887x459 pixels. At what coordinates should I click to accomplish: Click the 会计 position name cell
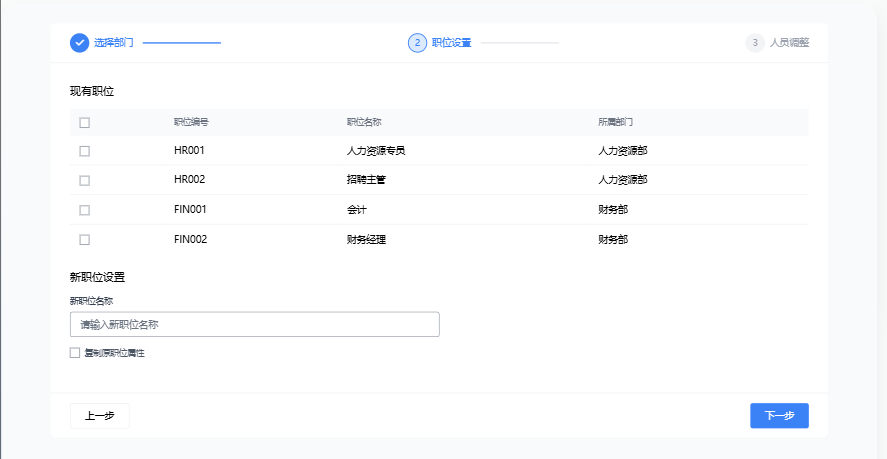[357, 210]
